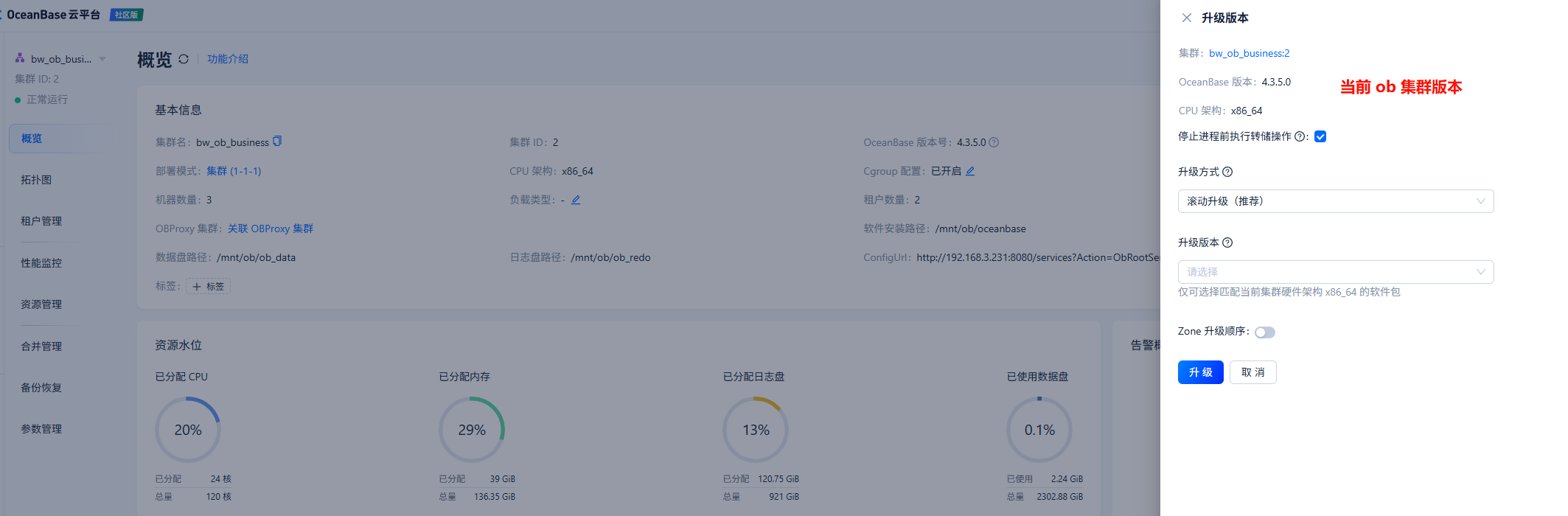Click the 集群 (1-1-1) deployment mode link

(x=234, y=171)
